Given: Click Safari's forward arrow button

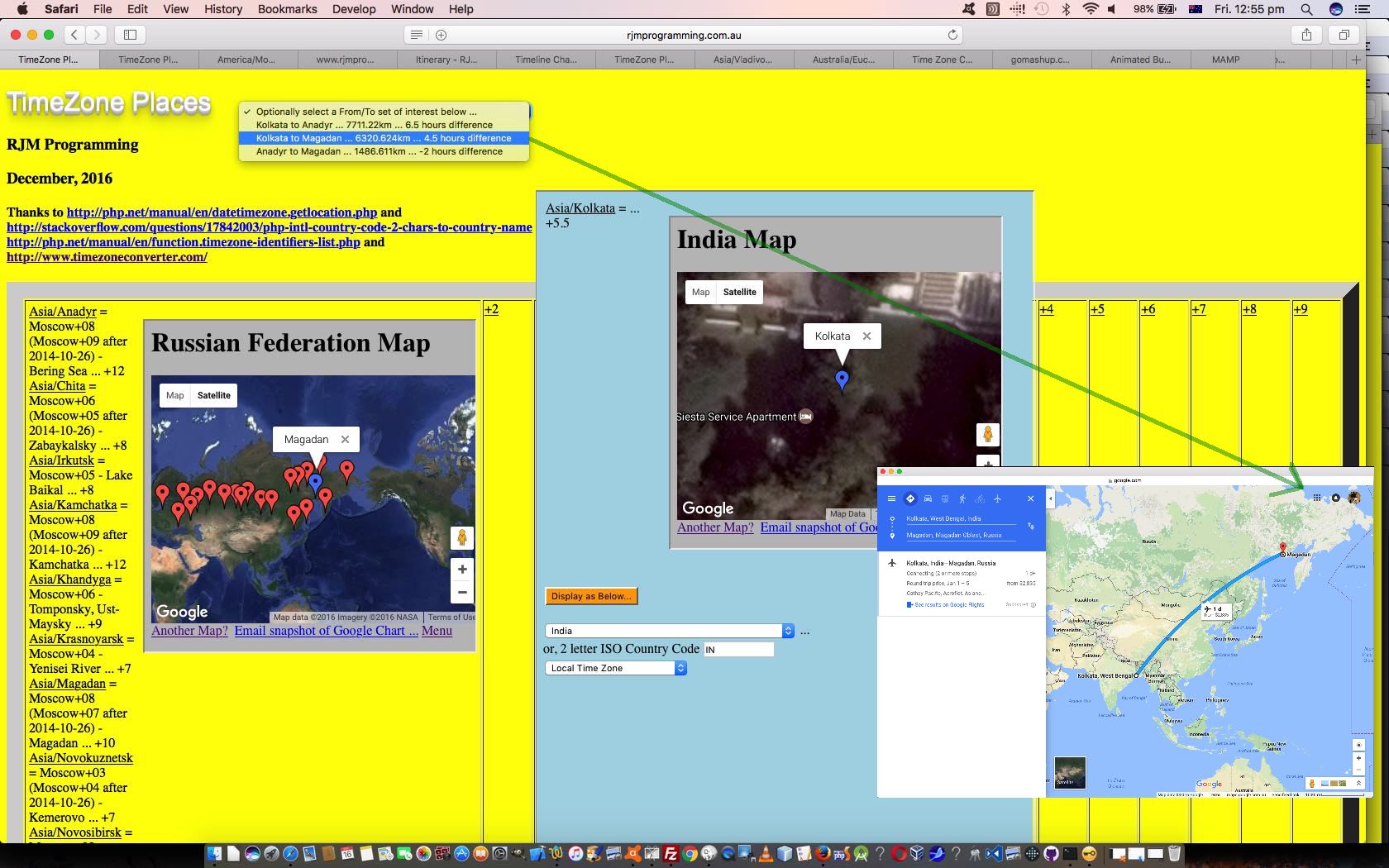Looking at the screenshot, I should 97,35.
